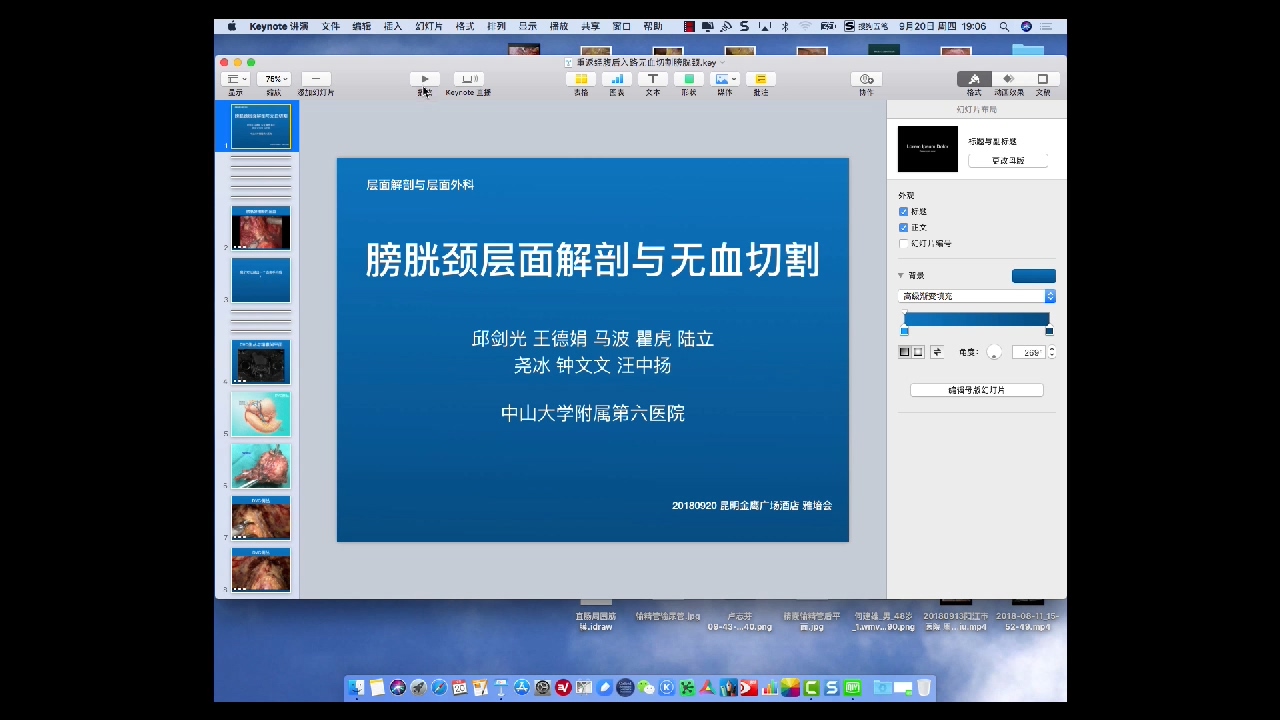The image size is (1280, 720).
Task: Click the Change Master button
Action: click(1008, 160)
